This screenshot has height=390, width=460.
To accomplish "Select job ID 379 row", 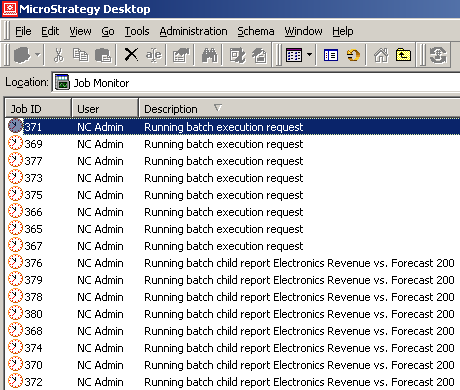I will coord(233,280).
